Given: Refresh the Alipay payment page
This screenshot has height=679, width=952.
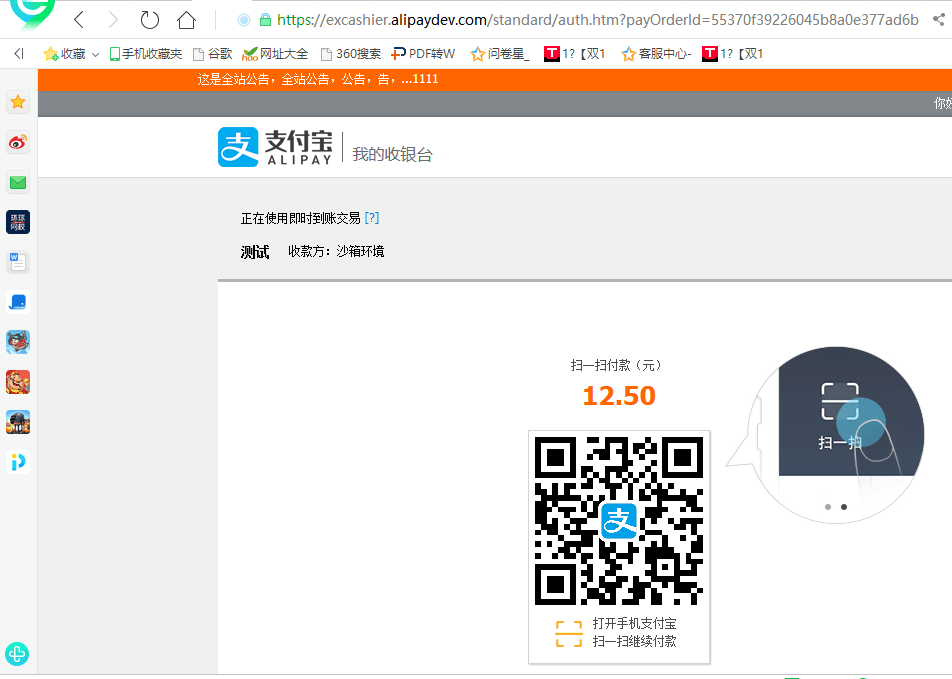Looking at the screenshot, I should [x=150, y=18].
